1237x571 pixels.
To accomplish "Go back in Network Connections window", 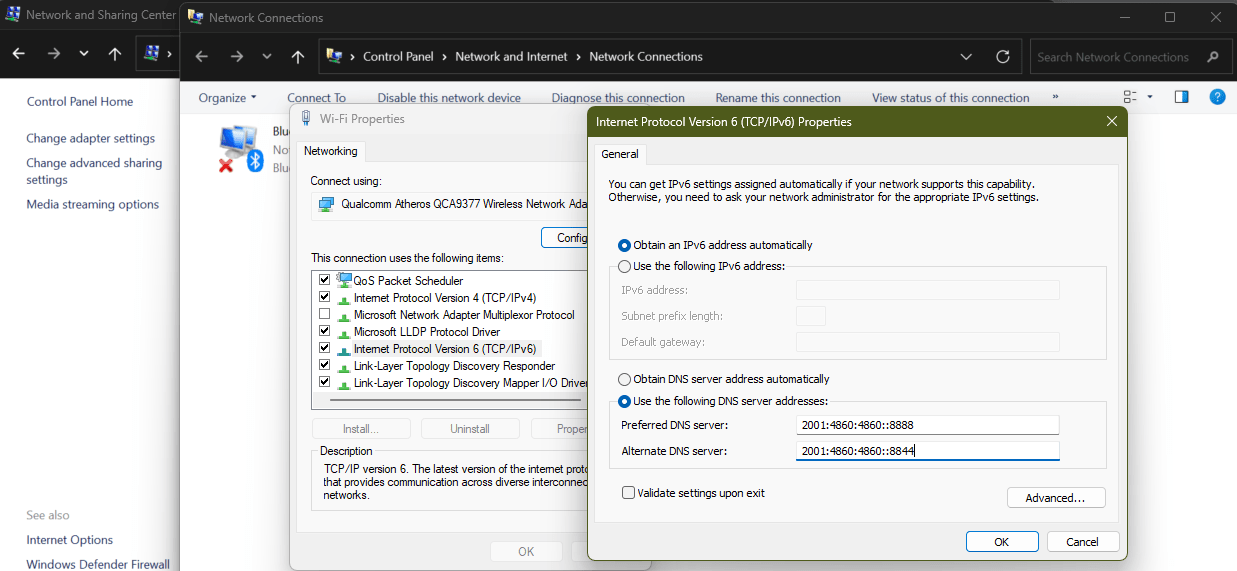I will point(201,57).
